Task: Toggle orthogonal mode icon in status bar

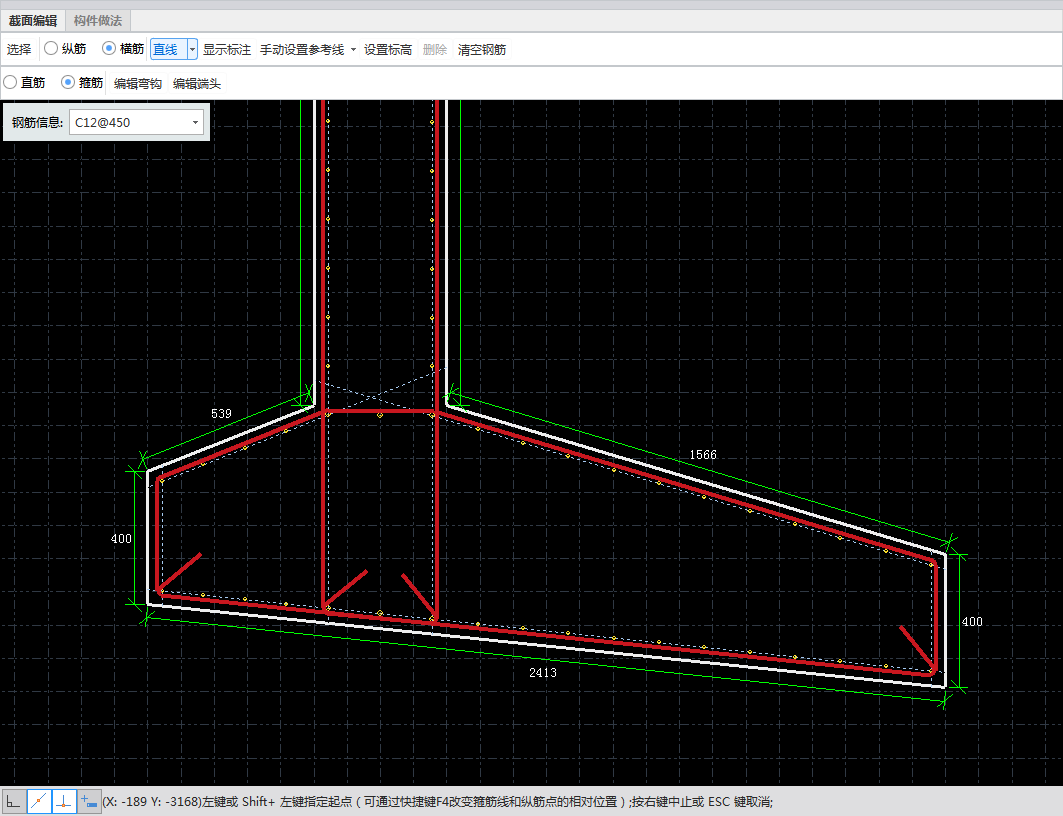Action: click(14, 802)
